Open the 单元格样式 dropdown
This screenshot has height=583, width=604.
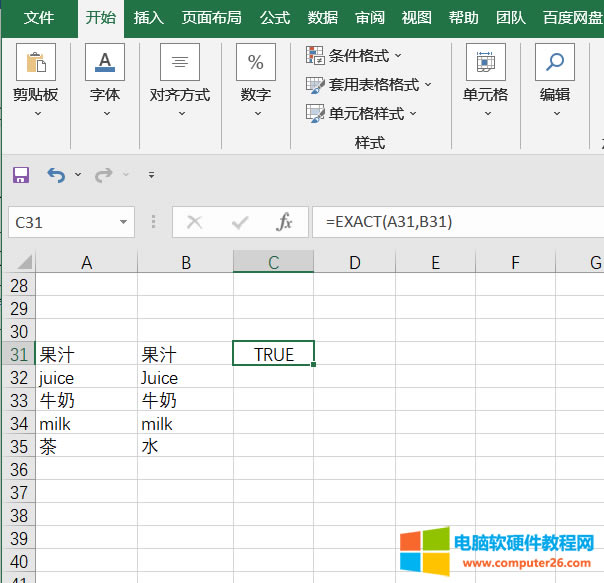[361, 113]
